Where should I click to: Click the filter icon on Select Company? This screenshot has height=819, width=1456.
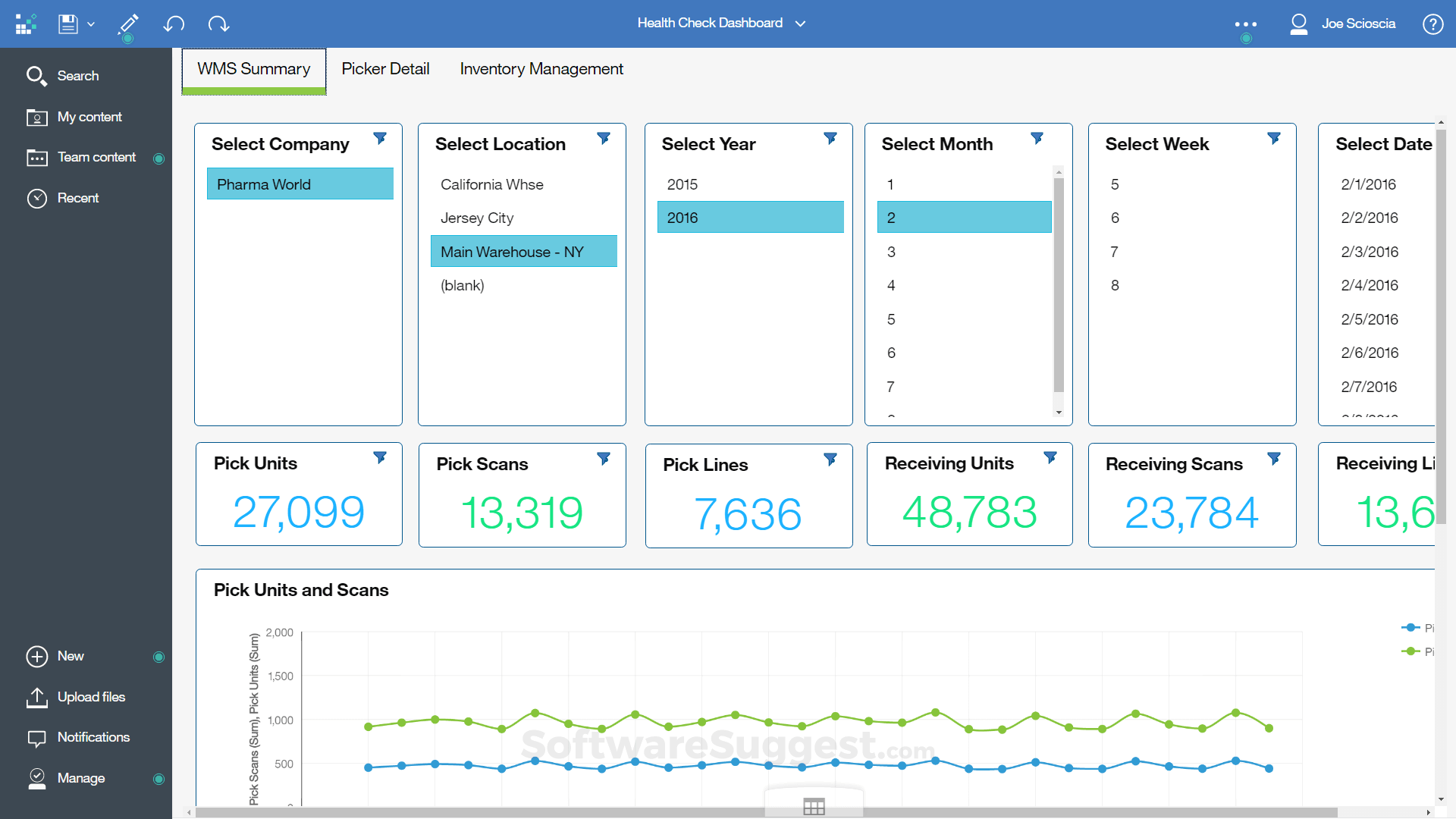[380, 139]
